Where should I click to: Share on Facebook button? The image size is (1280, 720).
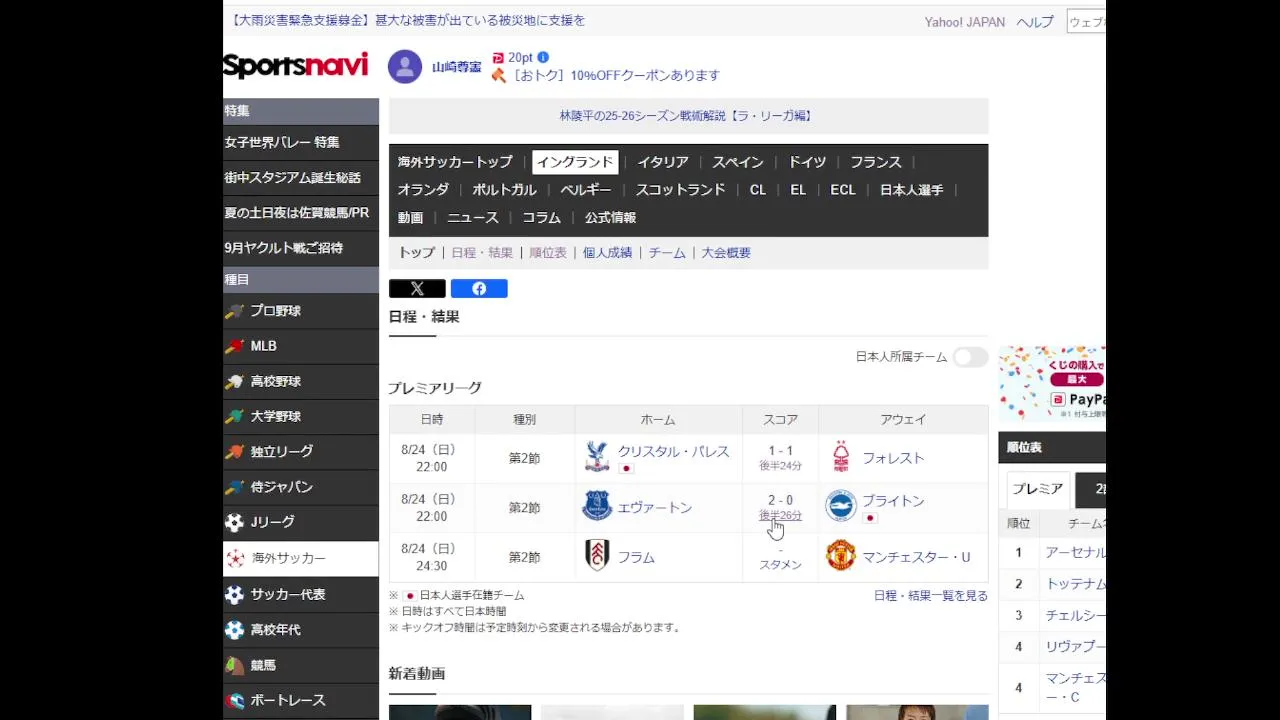pos(479,289)
